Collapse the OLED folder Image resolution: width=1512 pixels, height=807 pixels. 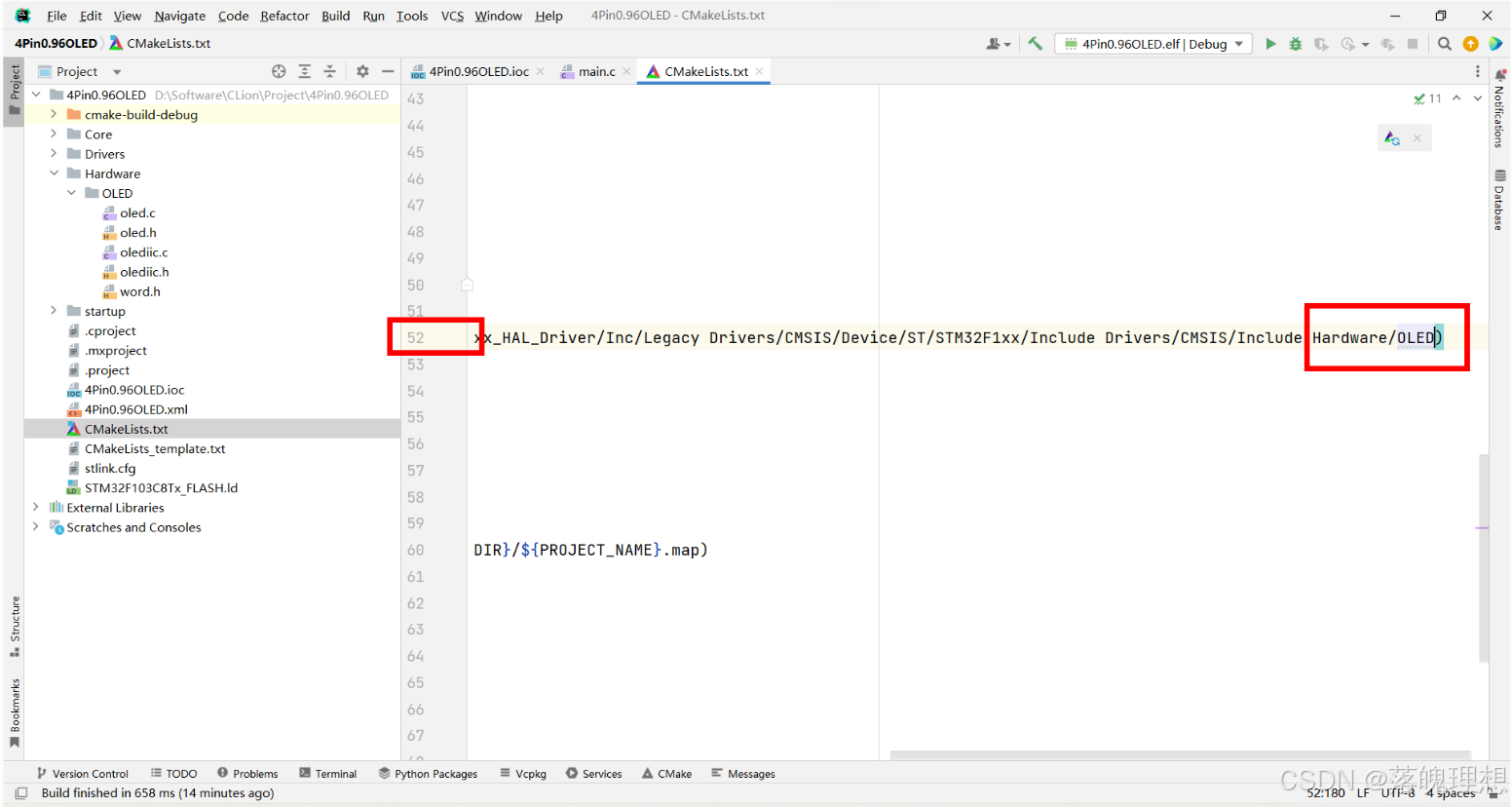click(72, 193)
